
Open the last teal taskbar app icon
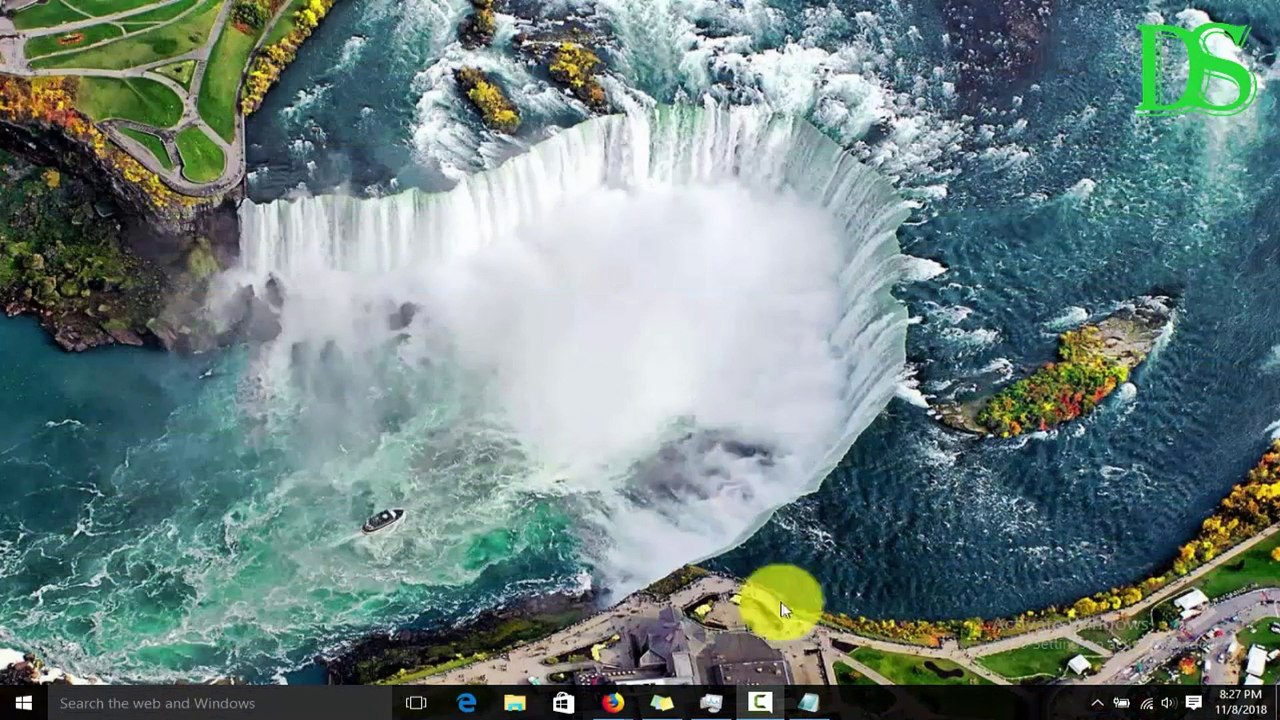click(808, 703)
